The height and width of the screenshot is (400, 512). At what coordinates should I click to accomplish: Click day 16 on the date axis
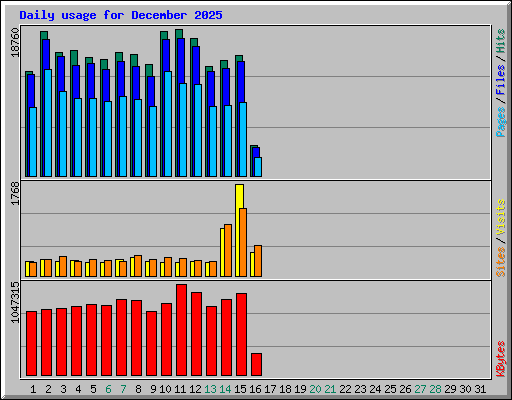(255, 389)
